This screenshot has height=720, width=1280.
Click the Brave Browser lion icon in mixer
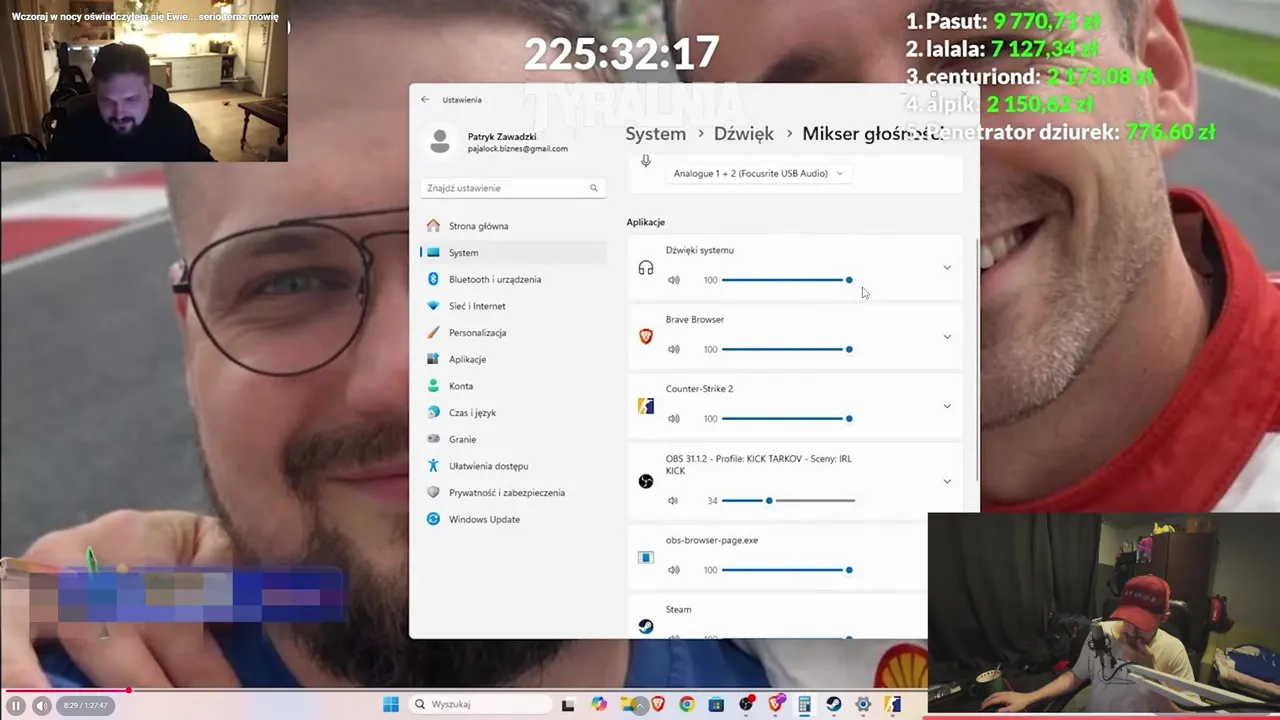pyautogui.click(x=646, y=337)
